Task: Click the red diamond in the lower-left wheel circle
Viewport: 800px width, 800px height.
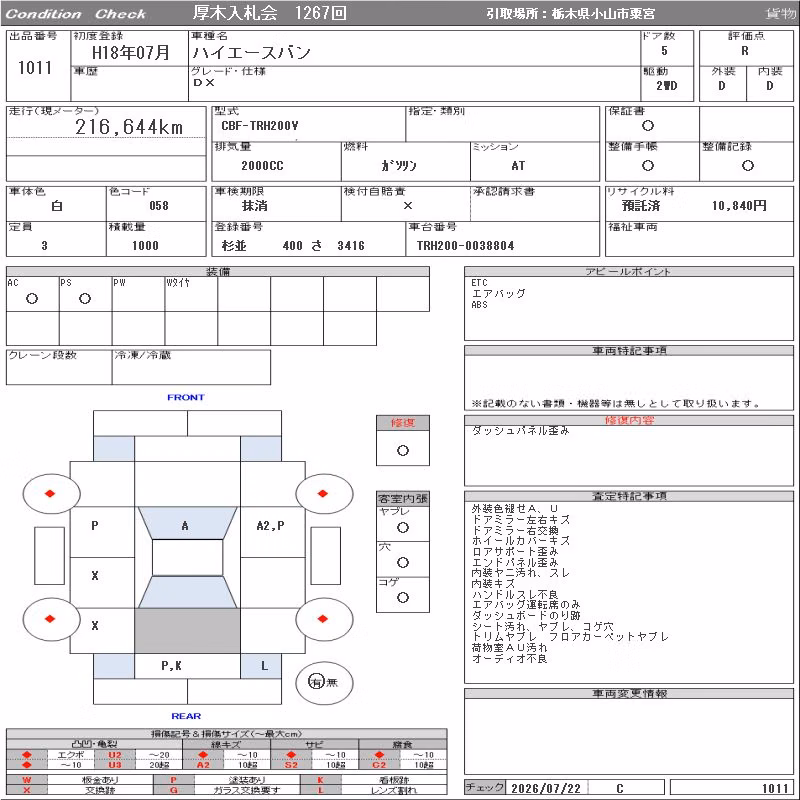Action: 50,618
